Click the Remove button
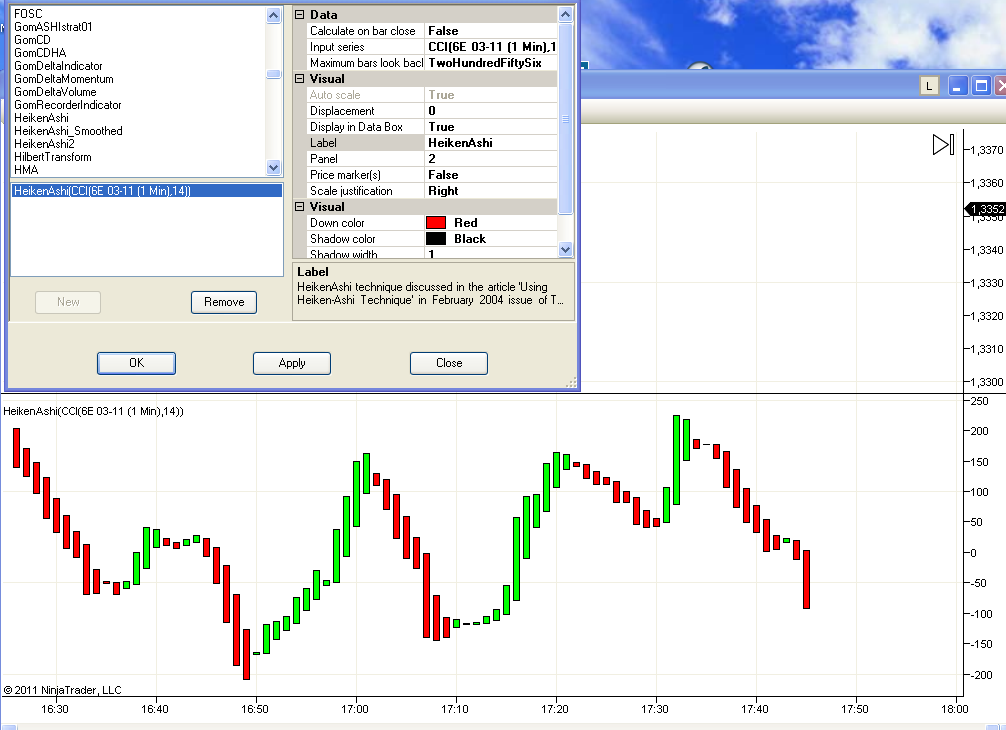 (x=224, y=302)
